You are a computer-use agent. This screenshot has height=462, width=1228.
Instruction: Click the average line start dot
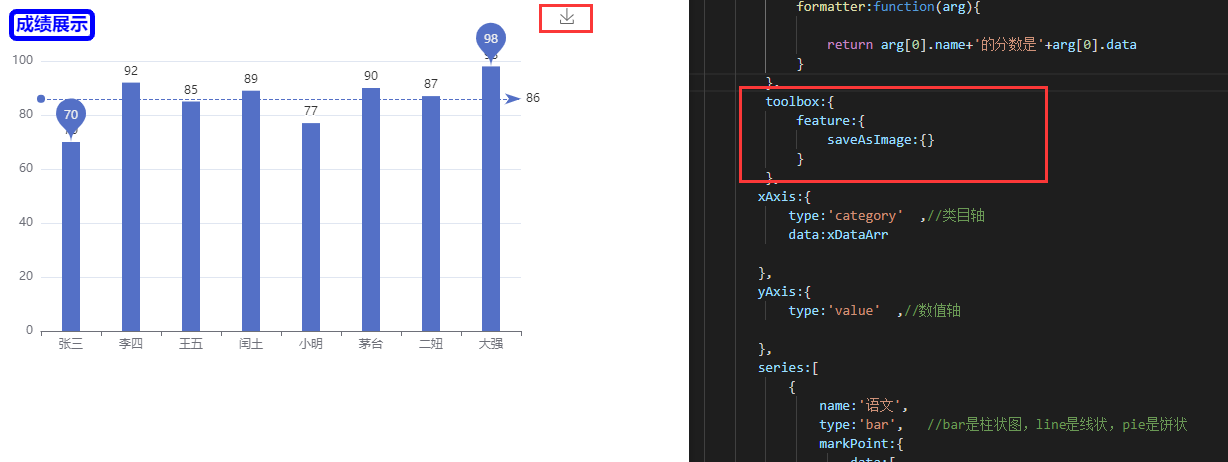[x=40, y=99]
